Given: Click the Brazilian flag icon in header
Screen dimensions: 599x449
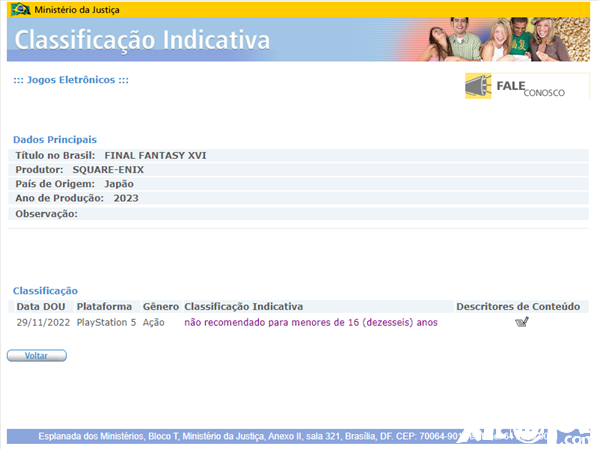Looking at the screenshot, I should coord(21,9).
